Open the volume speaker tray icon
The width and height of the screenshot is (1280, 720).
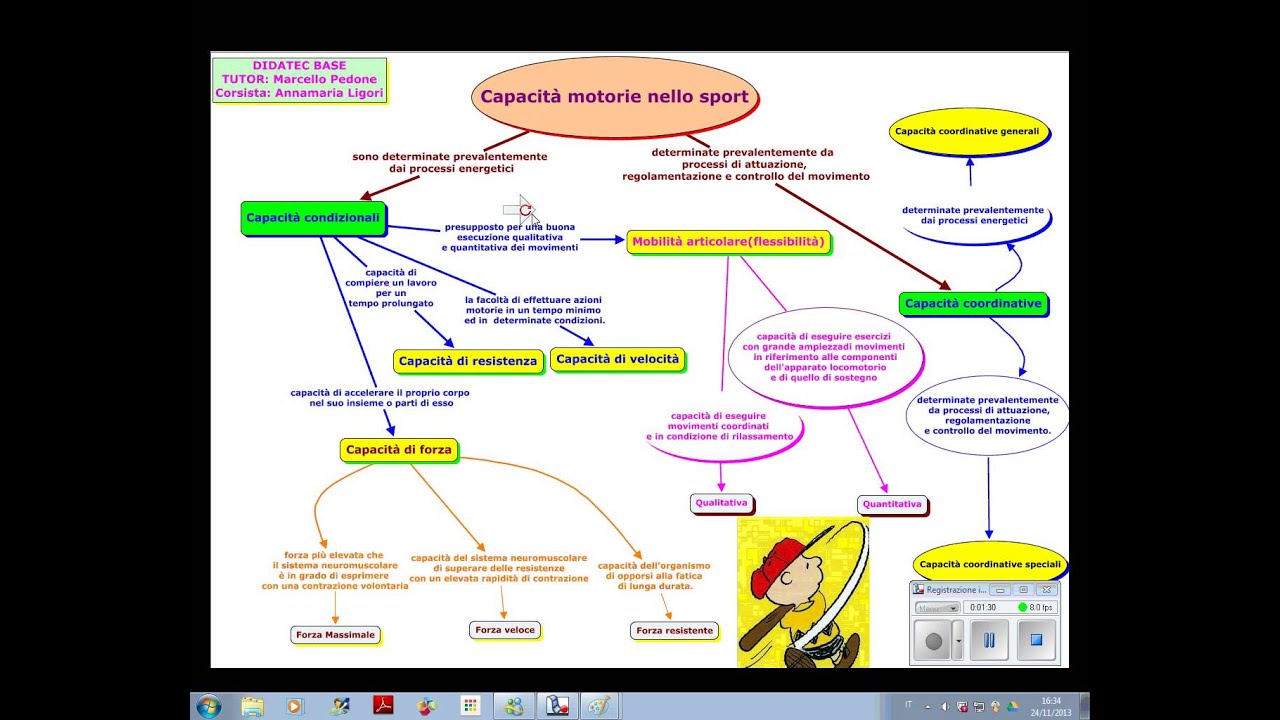coord(945,706)
